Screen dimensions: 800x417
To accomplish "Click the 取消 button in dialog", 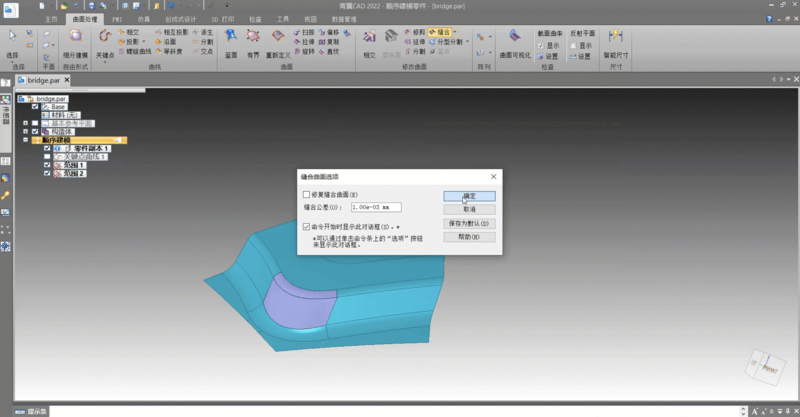I will tap(469, 209).
